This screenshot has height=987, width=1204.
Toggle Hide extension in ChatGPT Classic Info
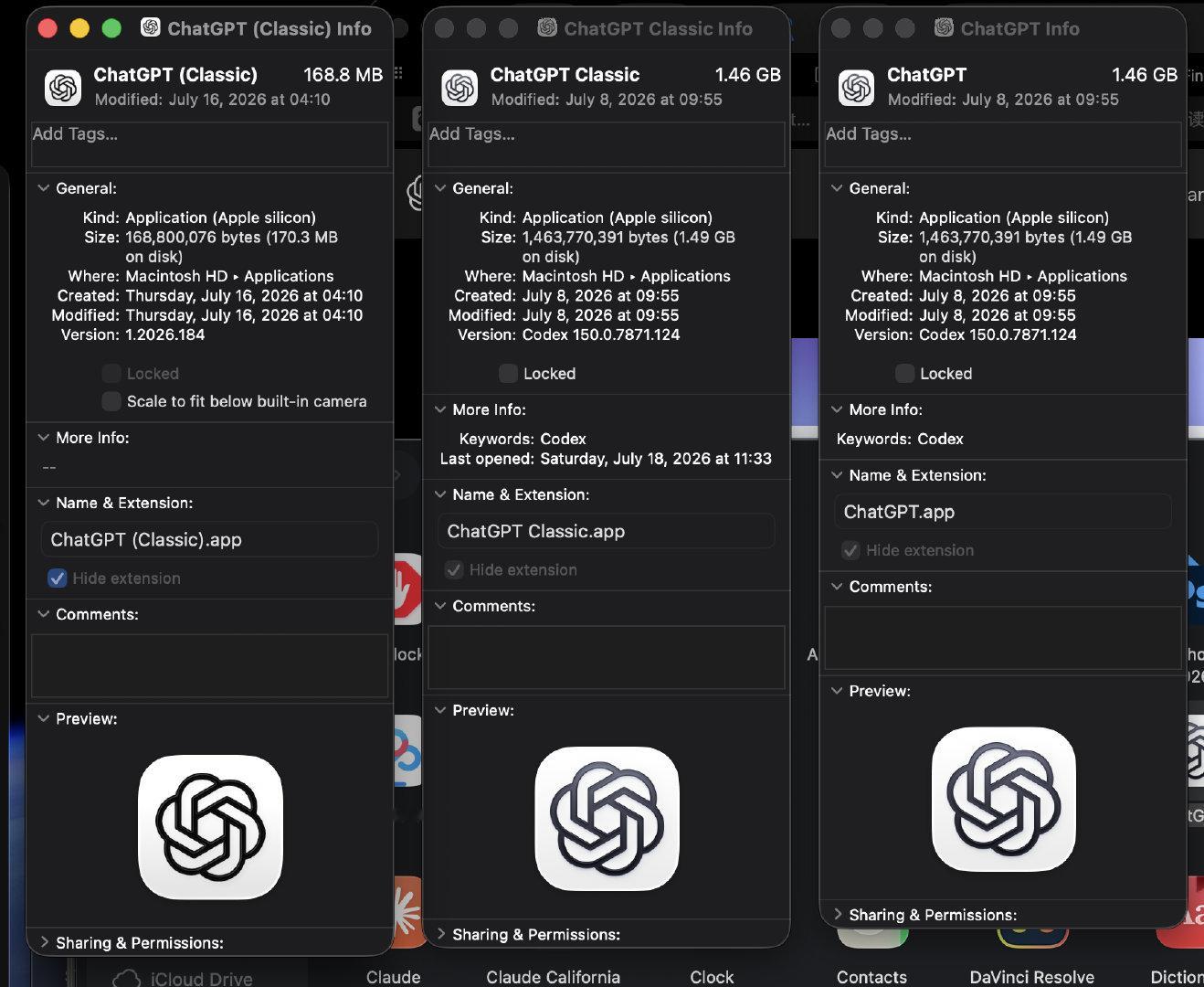coord(453,570)
